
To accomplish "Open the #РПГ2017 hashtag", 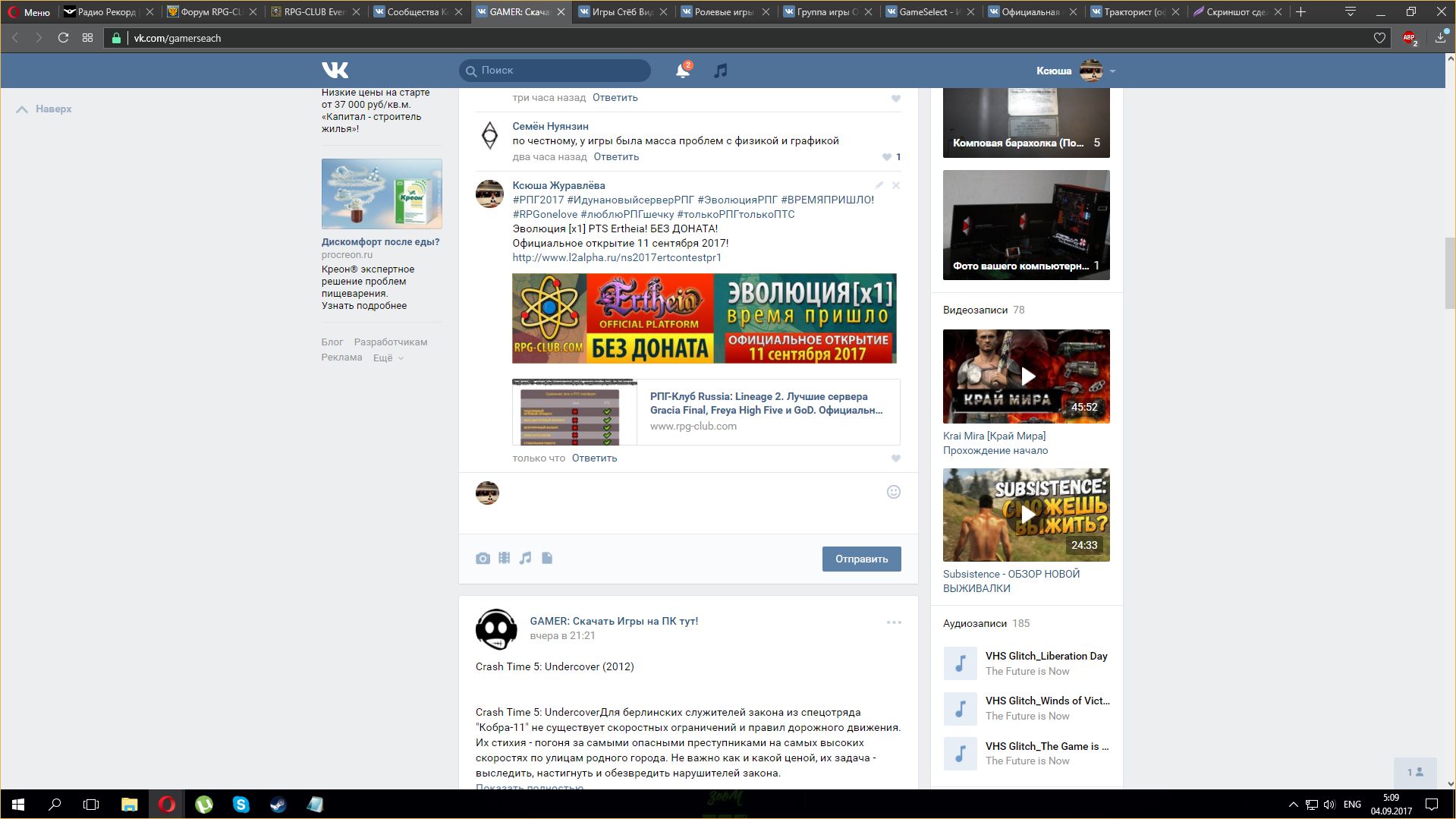I will click(x=538, y=200).
